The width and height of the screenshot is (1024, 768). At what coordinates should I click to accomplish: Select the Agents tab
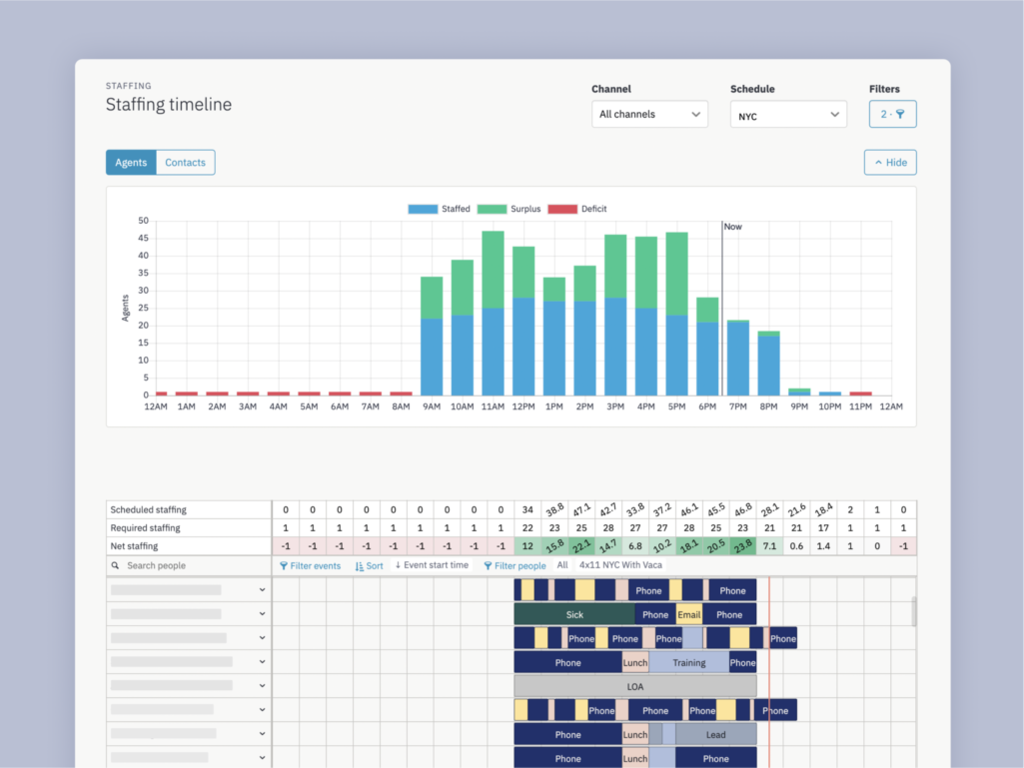pos(131,162)
